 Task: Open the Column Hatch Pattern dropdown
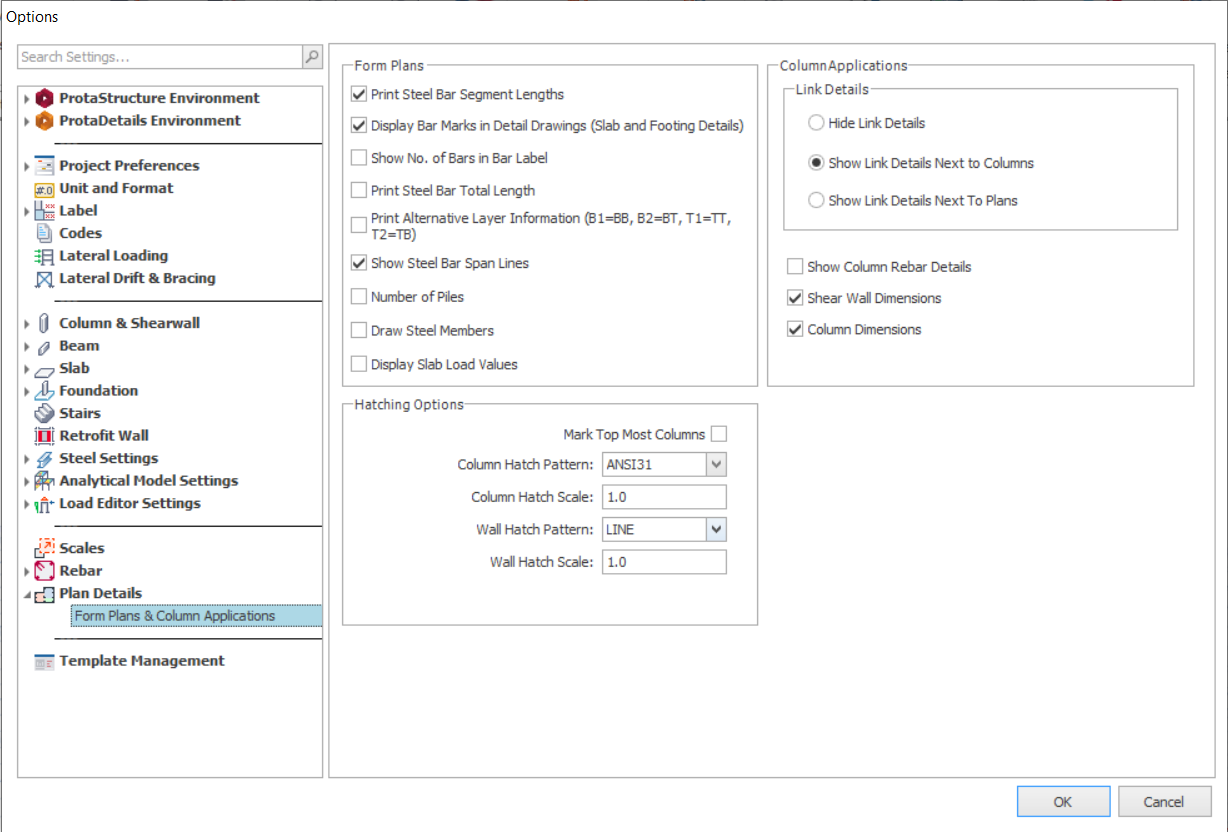tap(715, 465)
